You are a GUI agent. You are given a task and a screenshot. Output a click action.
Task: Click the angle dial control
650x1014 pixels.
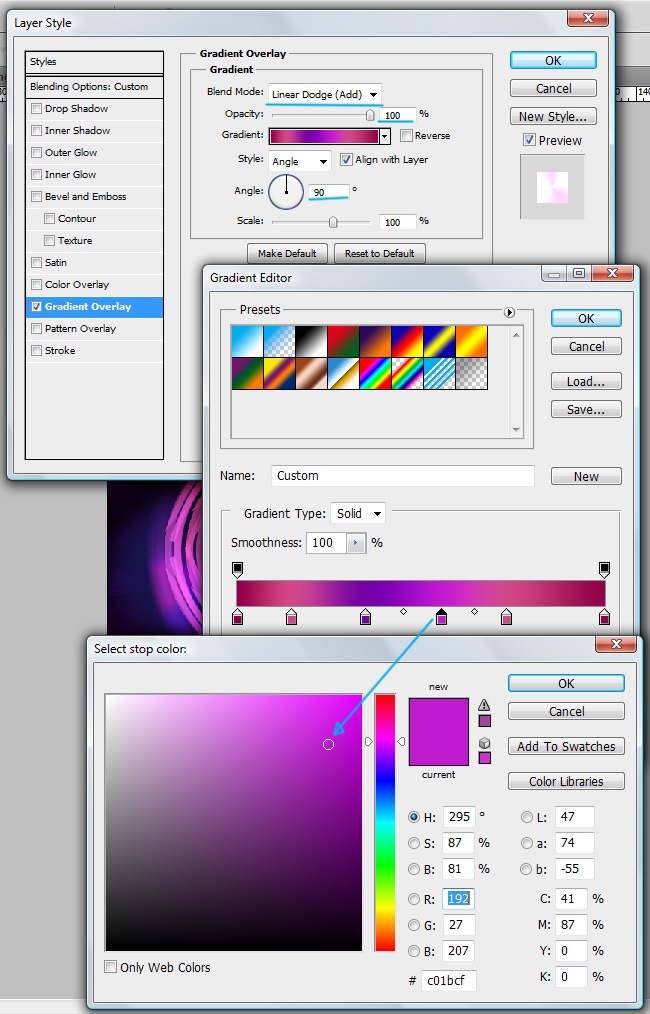click(286, 191)
